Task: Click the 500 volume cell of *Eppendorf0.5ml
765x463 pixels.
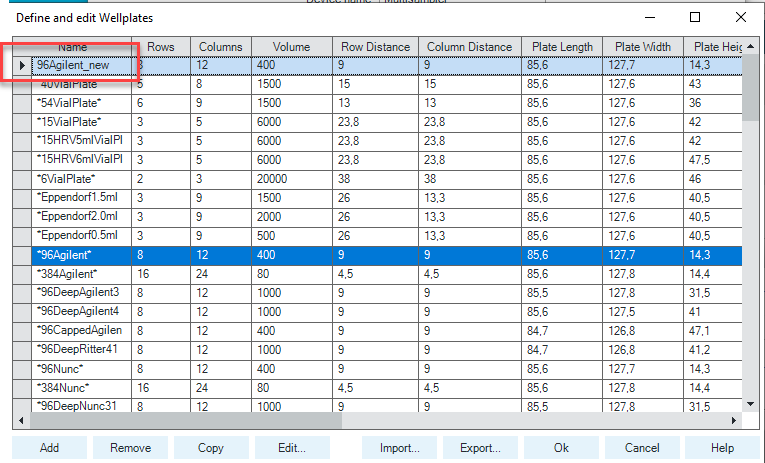Action: 292,237
